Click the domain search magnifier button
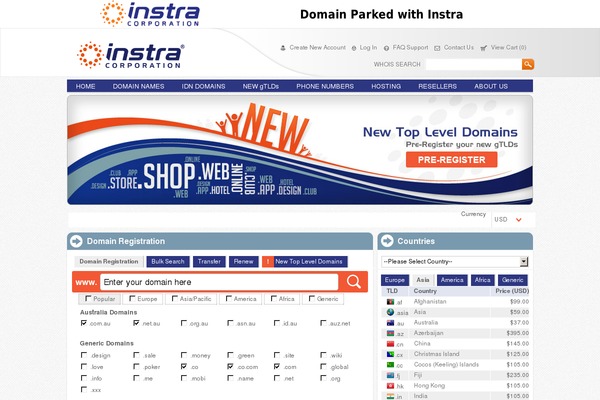 coord(353,282)
